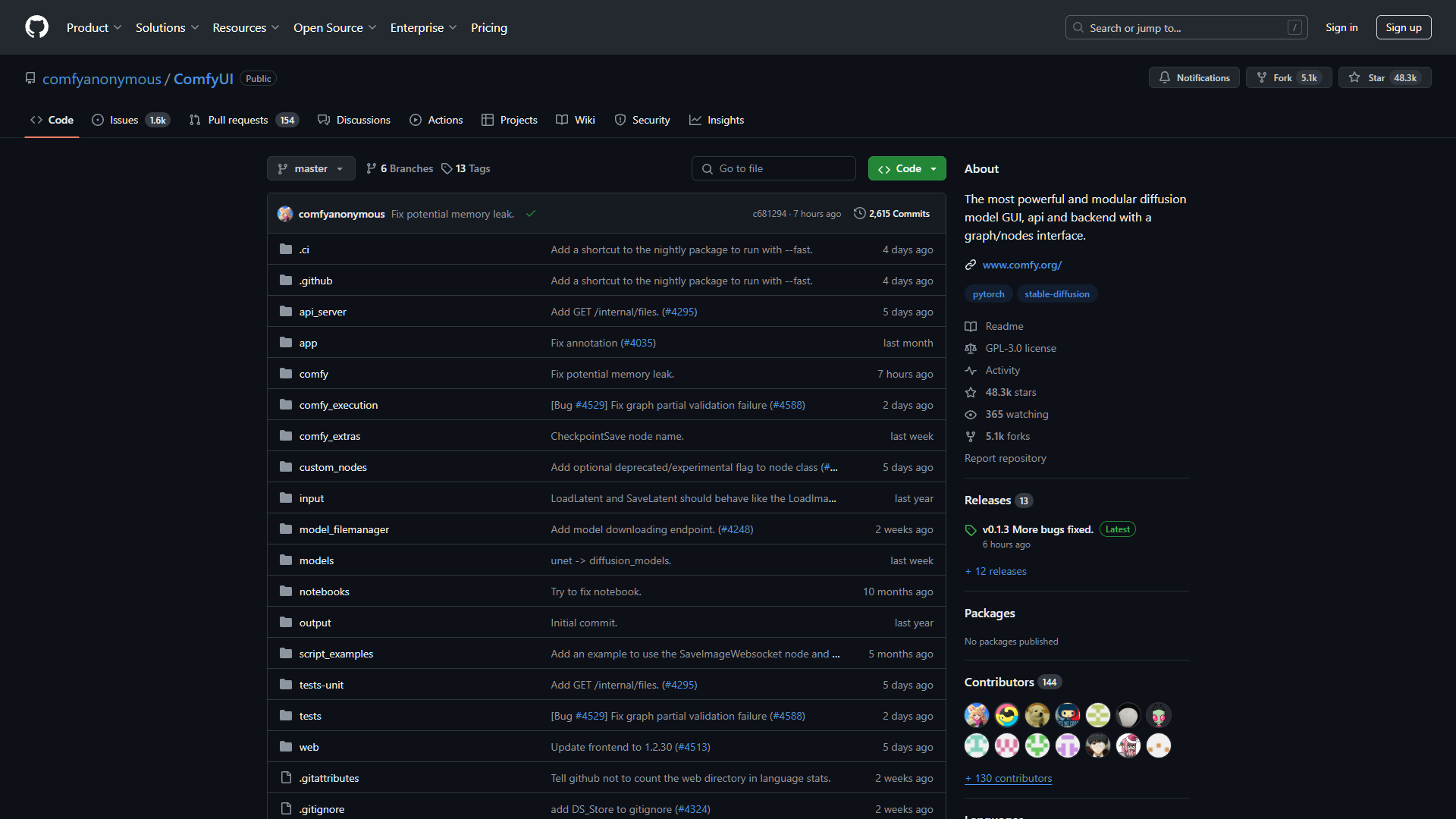Click the commit history clock icon
Image resolution: width=1456 pixels, height=819 pixels.
859,213
